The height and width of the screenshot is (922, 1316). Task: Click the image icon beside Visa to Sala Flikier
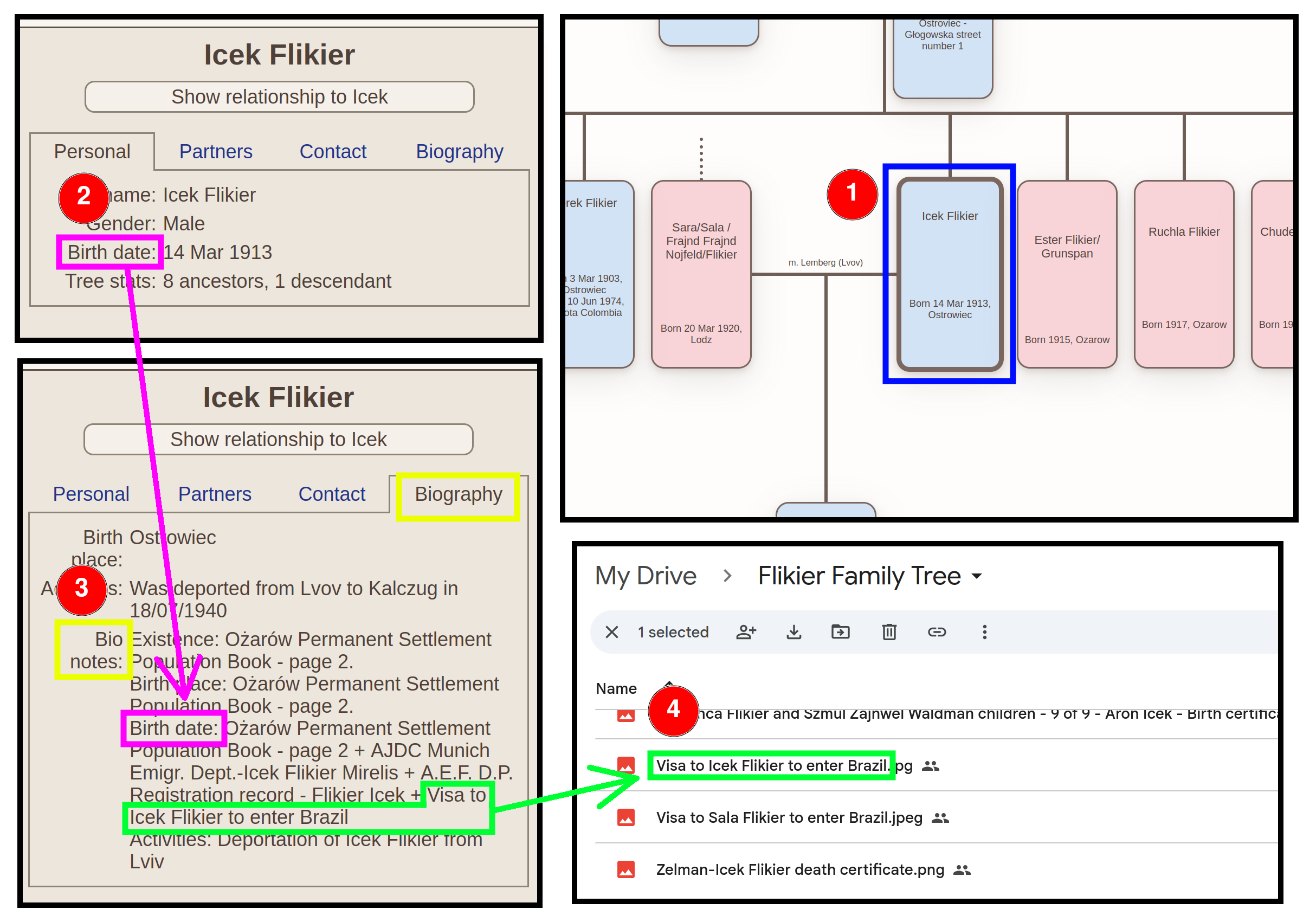pos(626,817)
